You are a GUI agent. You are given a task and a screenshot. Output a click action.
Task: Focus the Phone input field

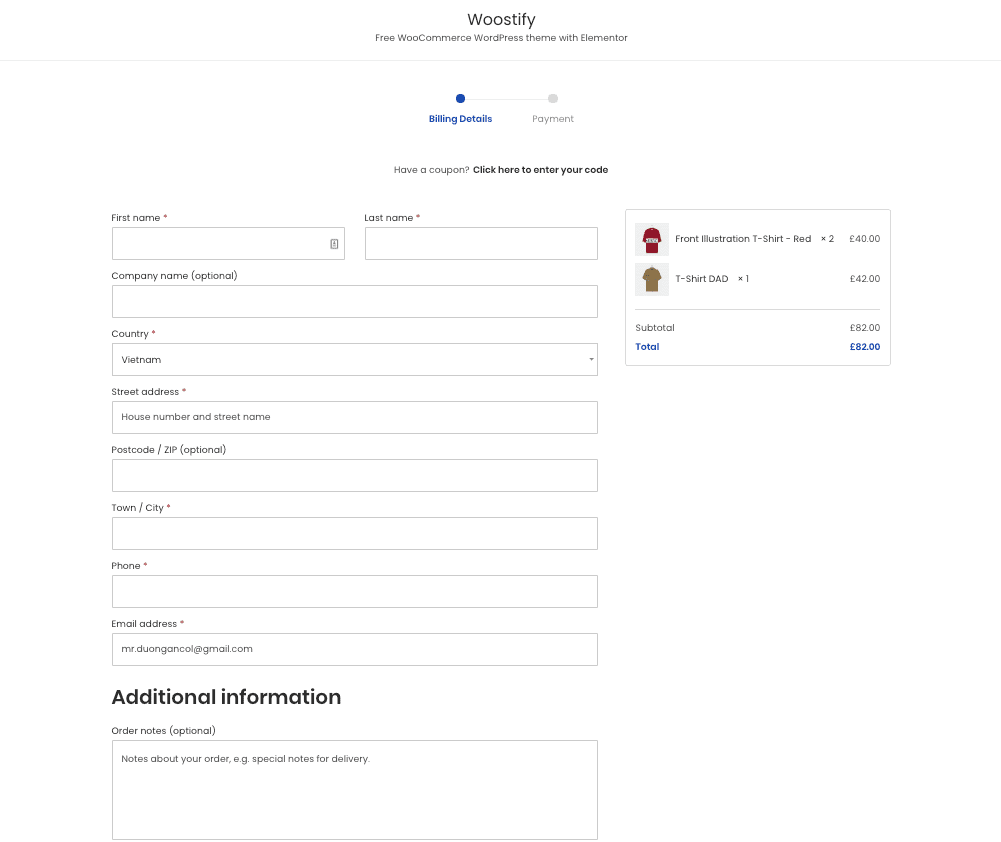[x=354, y=592]
